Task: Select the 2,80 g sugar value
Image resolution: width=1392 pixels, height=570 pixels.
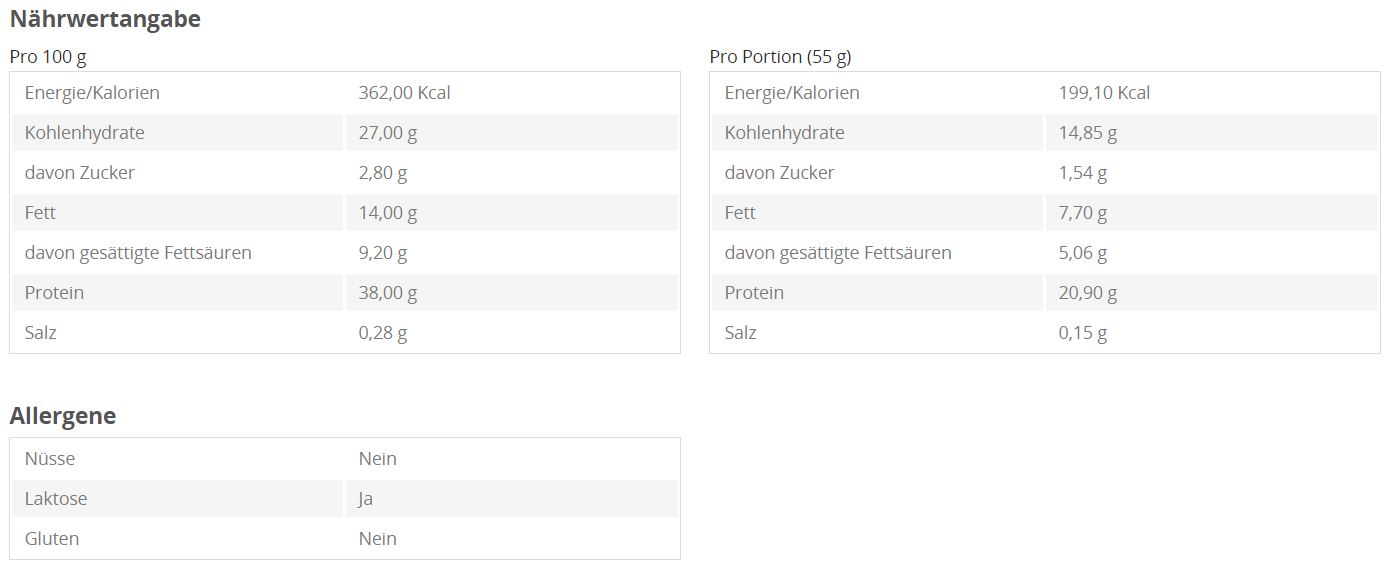Action: tap(383, 173)
